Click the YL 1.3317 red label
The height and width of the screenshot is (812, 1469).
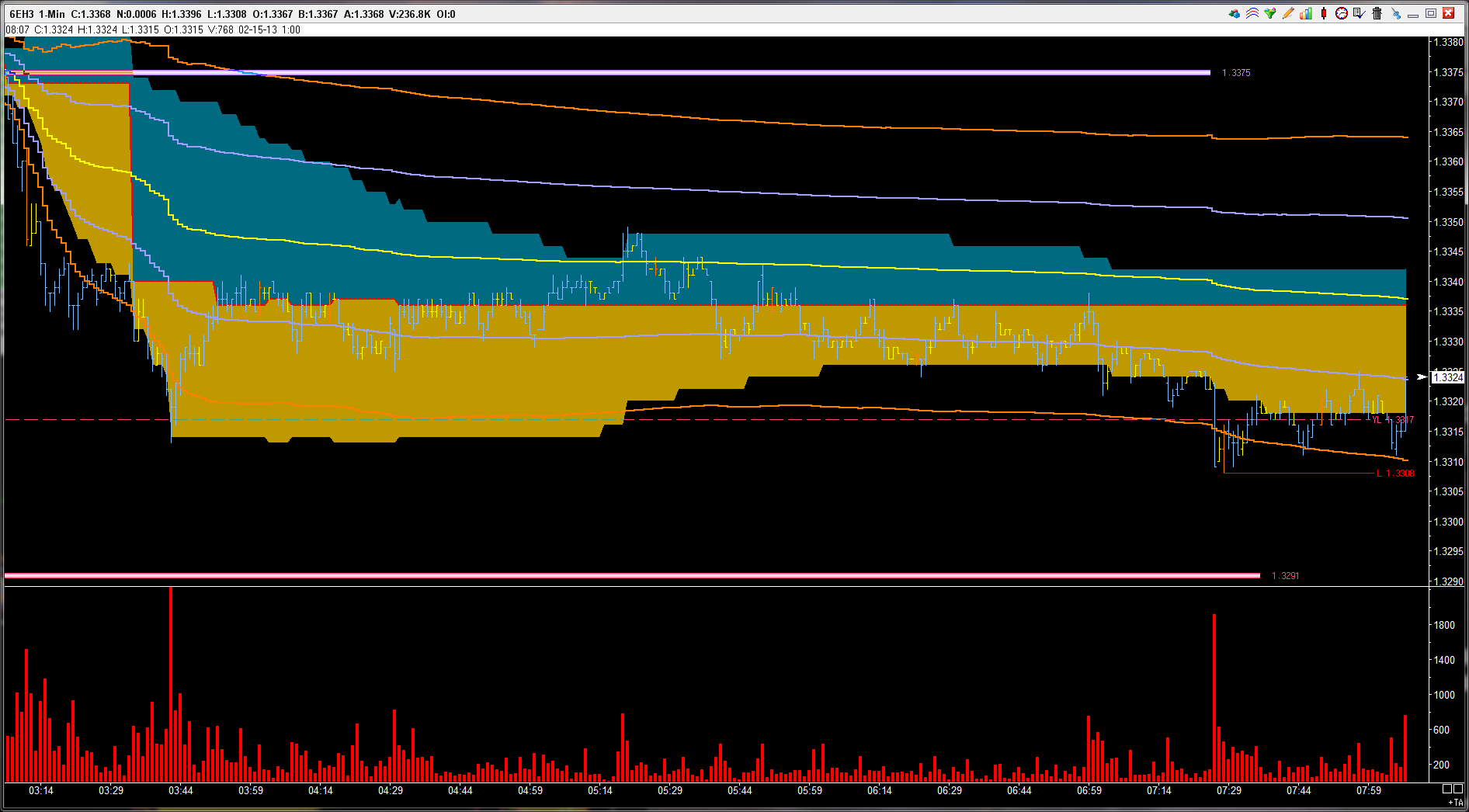tap(1393, 420)
